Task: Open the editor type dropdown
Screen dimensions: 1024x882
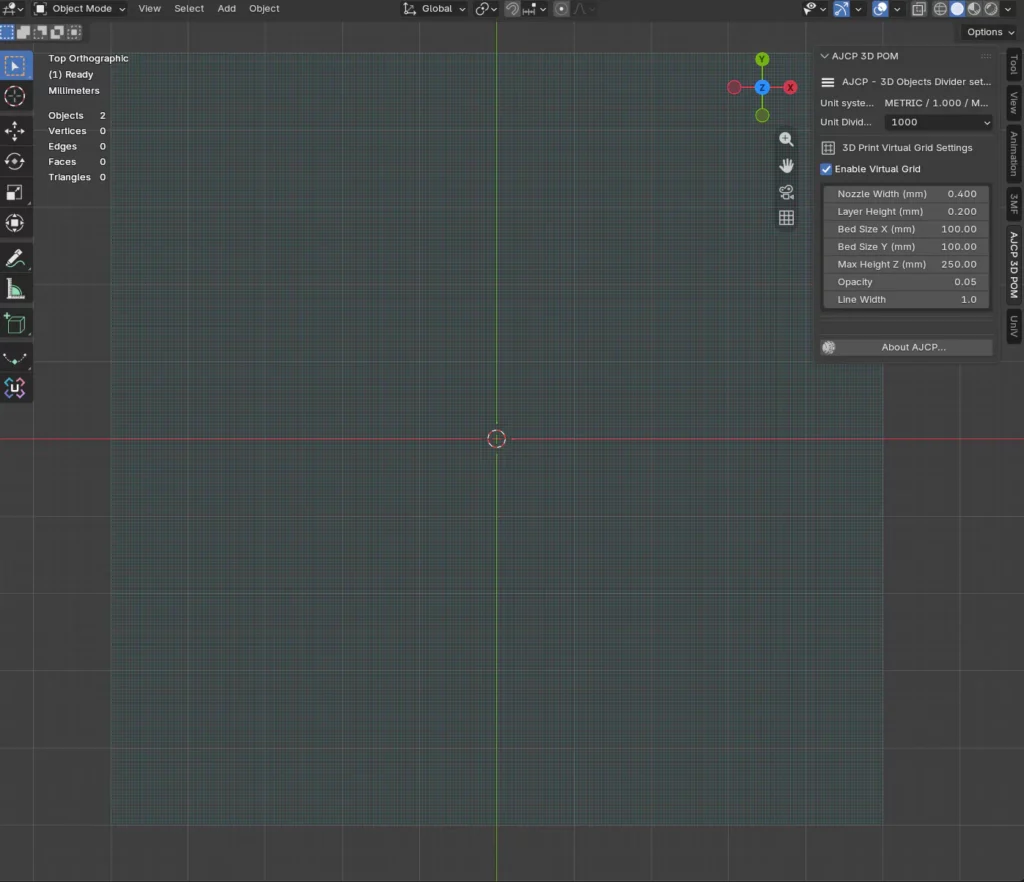Action: point(13,8)
